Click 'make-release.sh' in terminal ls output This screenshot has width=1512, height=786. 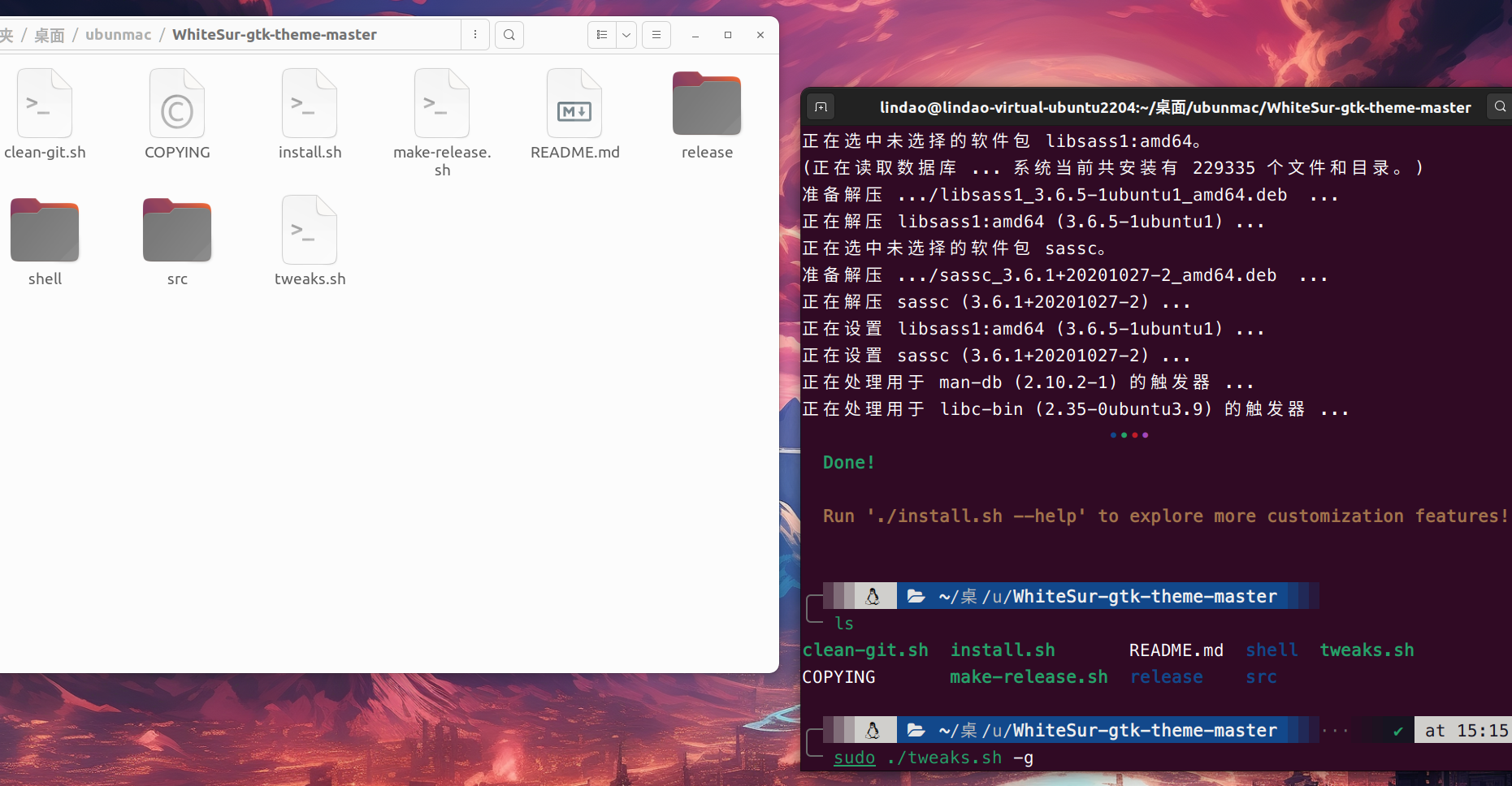pos(1029,677)
